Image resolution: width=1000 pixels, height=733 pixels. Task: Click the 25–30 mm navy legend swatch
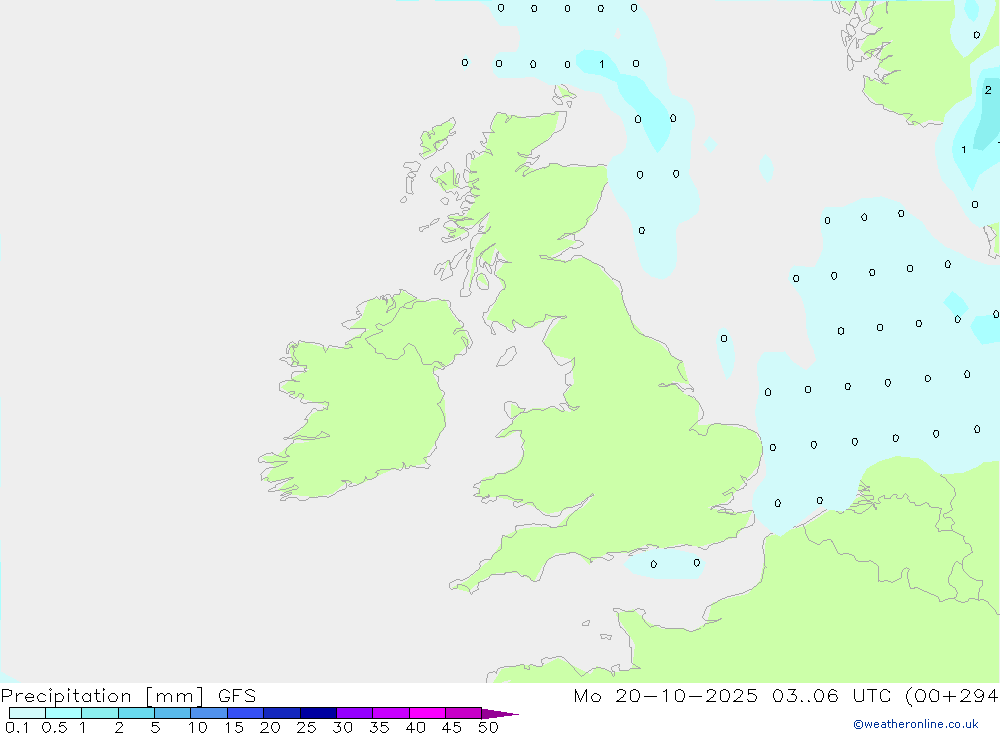[x=318, y=713]
